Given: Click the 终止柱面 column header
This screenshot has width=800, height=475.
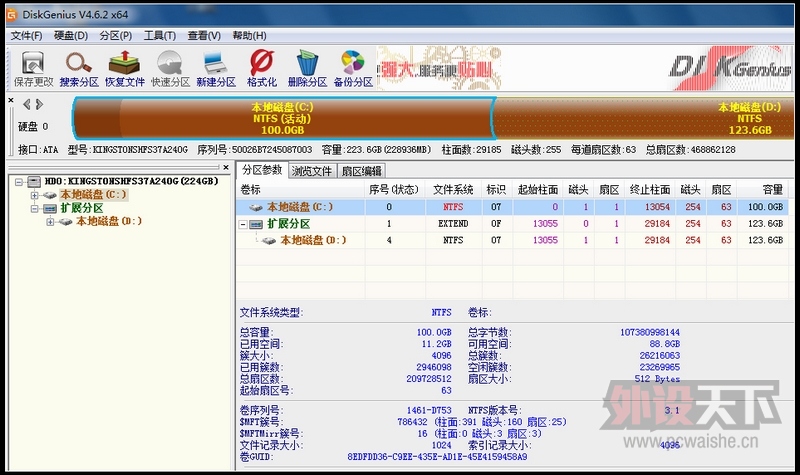Looking at the screenshot, I should (x=650, y=190).
